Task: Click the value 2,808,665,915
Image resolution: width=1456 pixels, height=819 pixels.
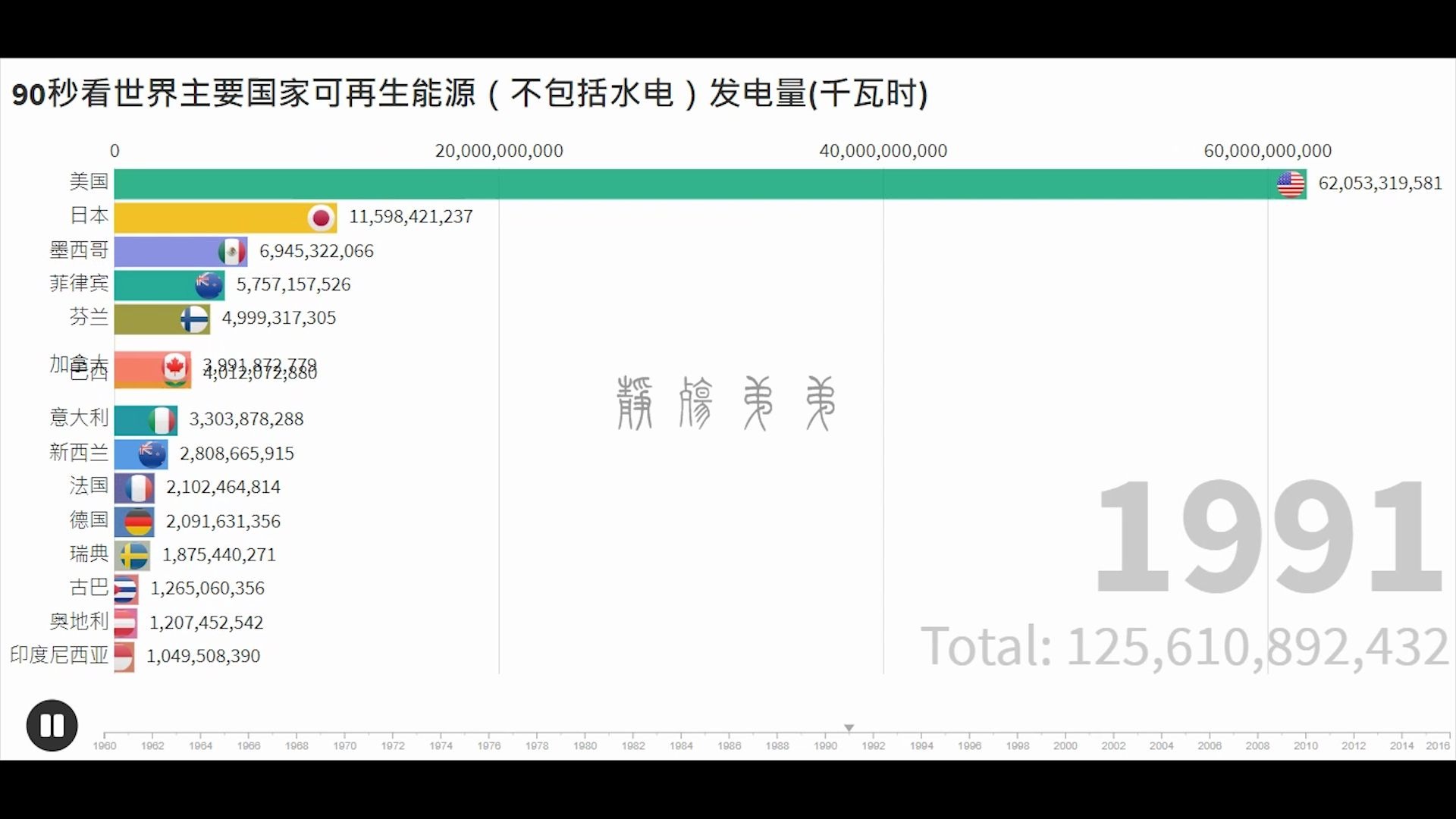Action: (x=237, y=453)
